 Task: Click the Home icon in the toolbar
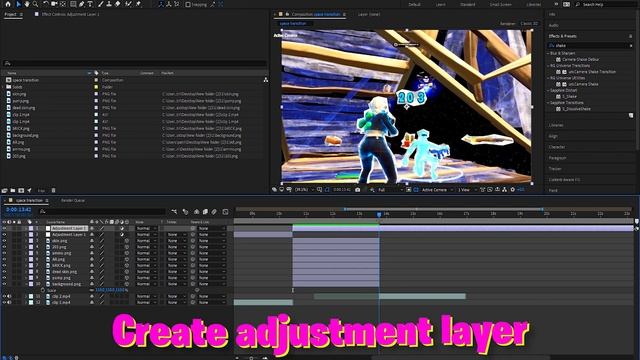pyautogui.click(x=8, y=4)
